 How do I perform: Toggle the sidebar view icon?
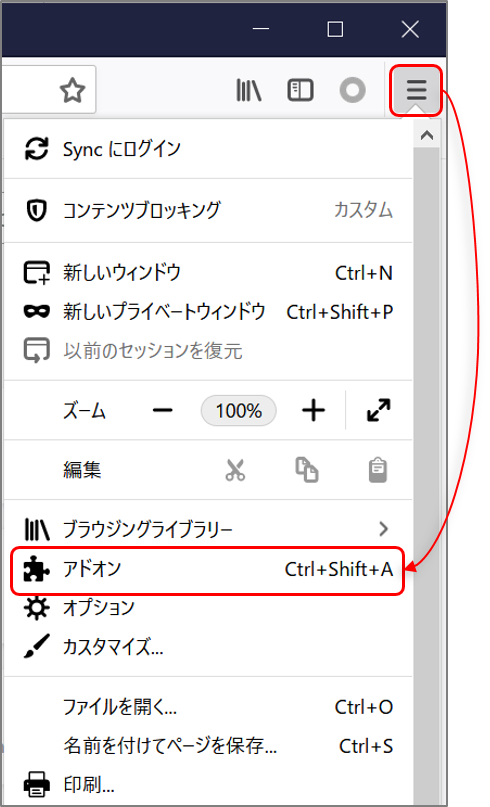point(300,90)
